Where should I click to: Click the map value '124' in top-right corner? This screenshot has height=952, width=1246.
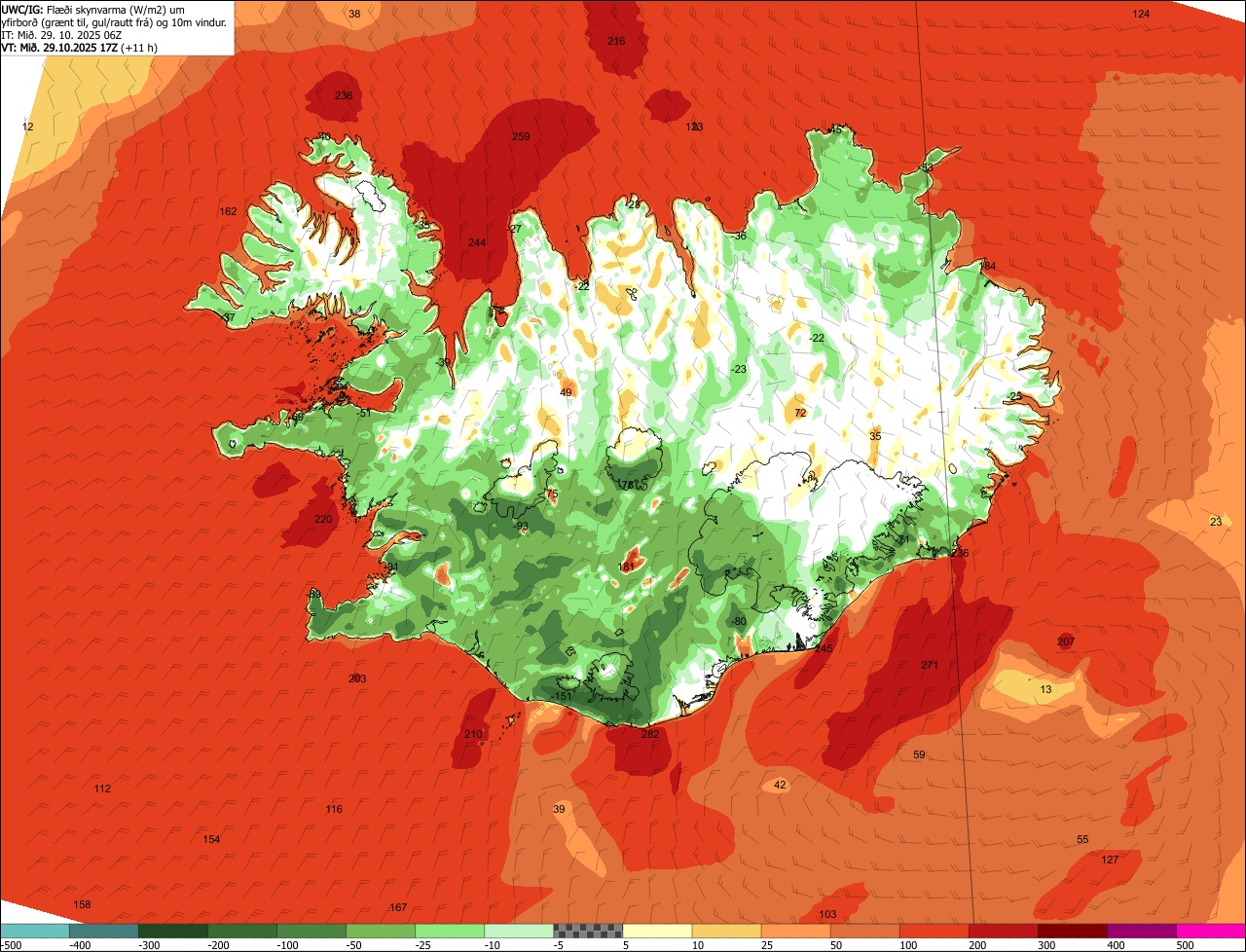1141,14
